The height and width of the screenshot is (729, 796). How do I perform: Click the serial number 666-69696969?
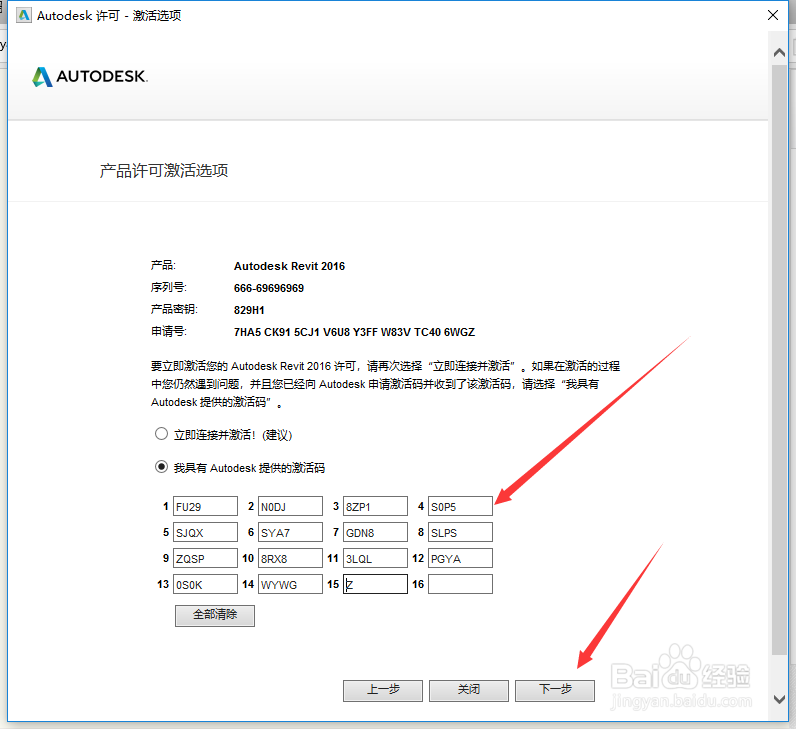tap(269, 288)
